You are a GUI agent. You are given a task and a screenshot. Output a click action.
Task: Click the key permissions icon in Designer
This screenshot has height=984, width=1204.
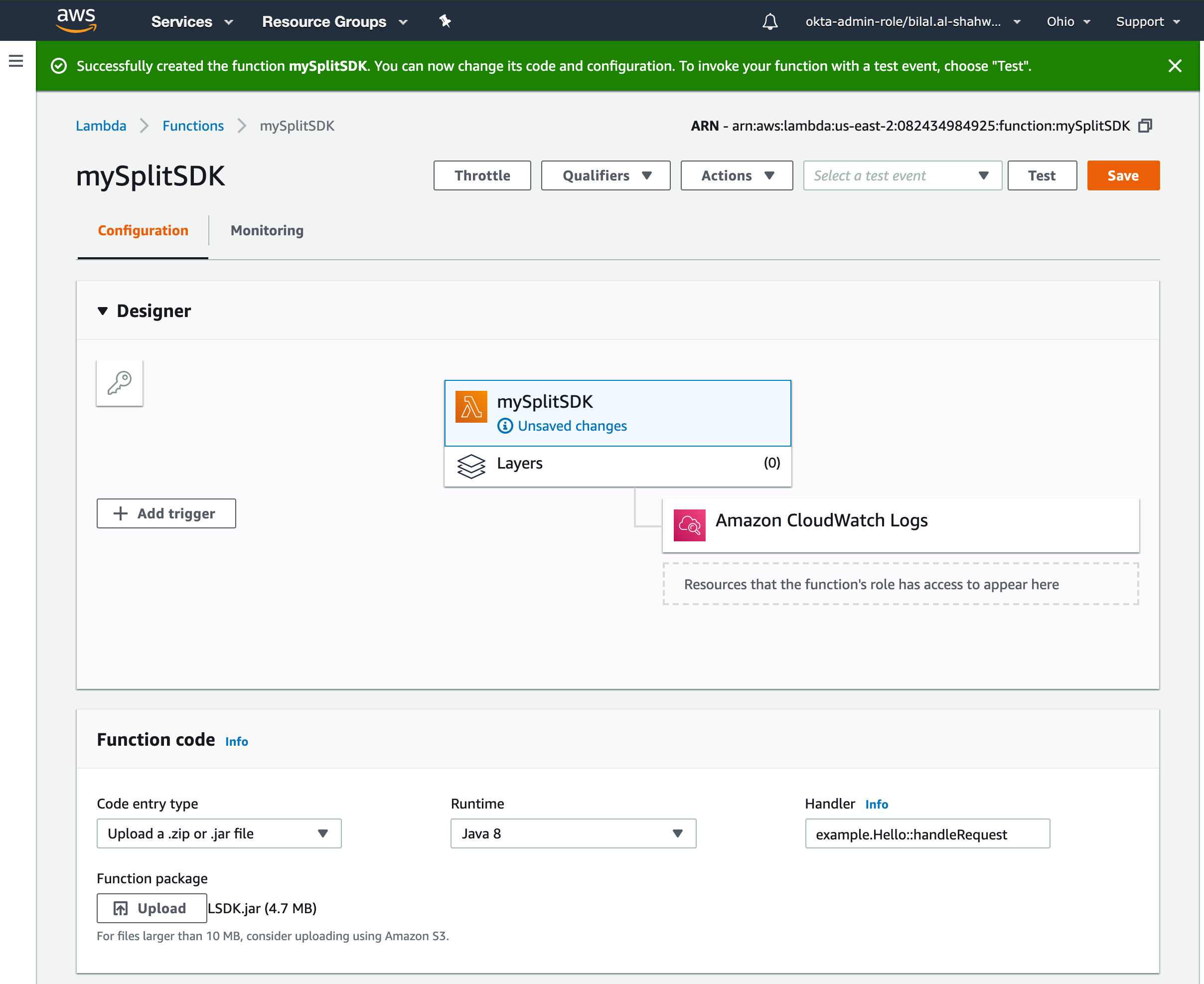pos(120,383)
